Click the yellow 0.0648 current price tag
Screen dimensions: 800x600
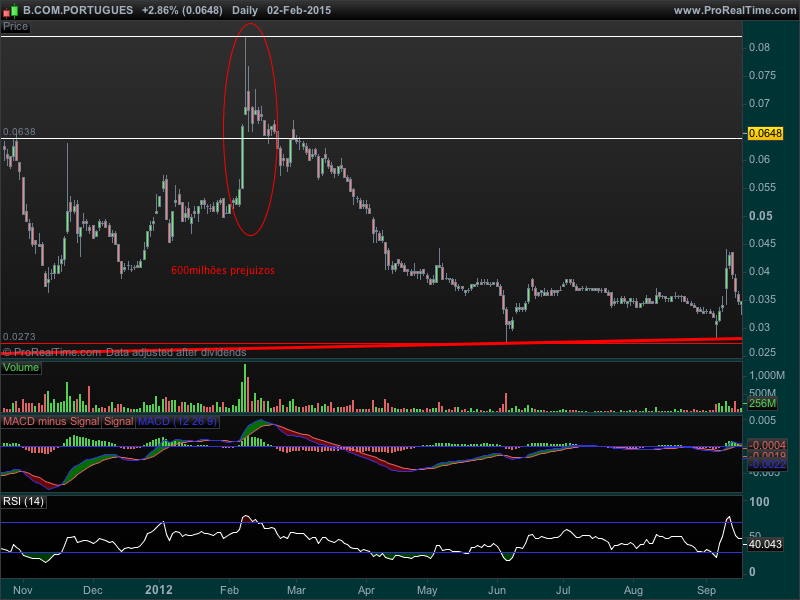click(765, 133)
